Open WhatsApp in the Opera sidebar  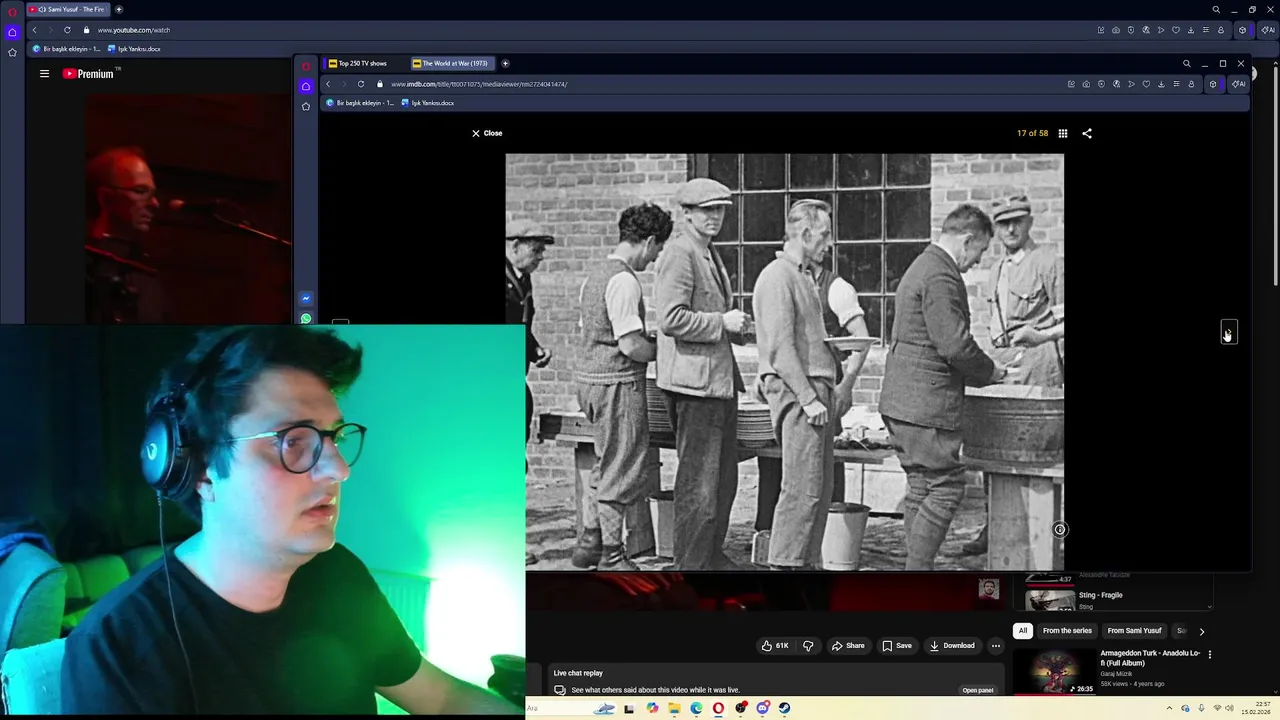pyautogui.click(x=306, y=318)
